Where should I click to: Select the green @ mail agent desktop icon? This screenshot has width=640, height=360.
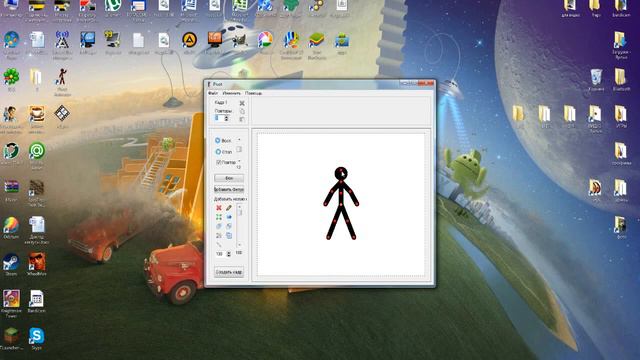tap(36, 151)
